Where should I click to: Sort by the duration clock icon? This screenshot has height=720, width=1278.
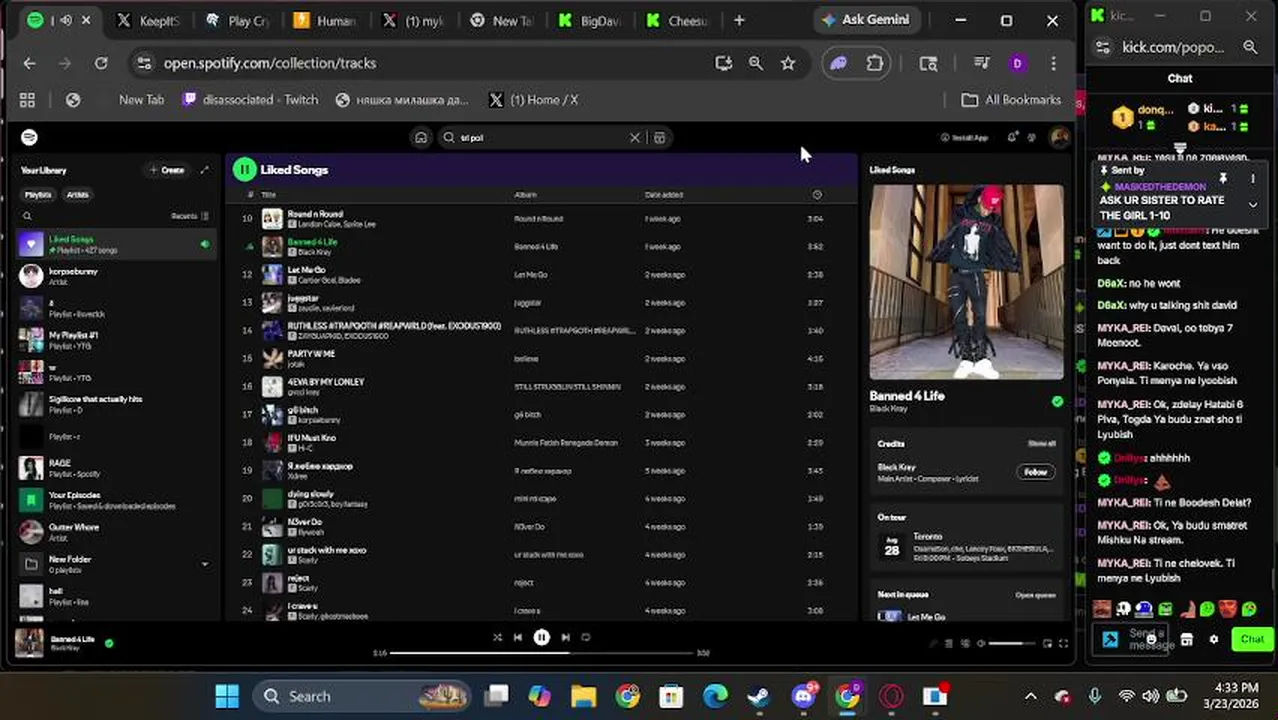tap(817, 195)
